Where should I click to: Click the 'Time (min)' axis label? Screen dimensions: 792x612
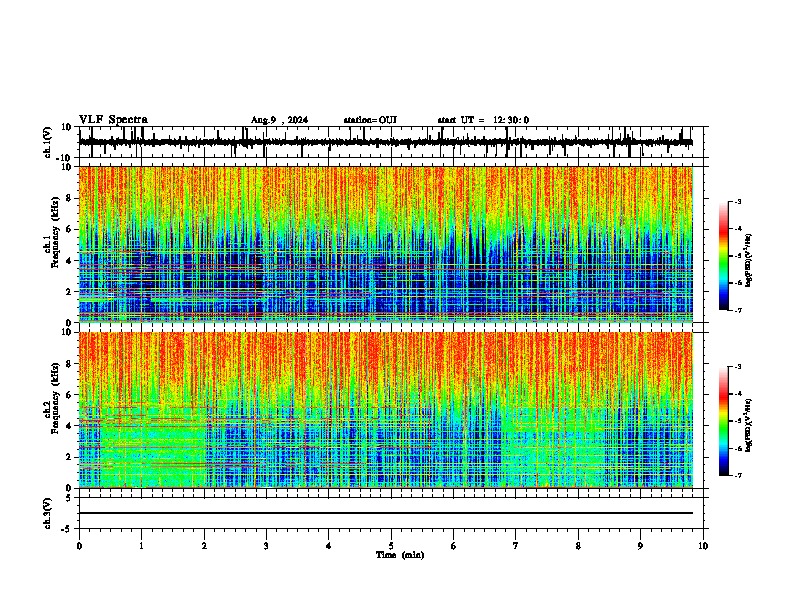400,555
